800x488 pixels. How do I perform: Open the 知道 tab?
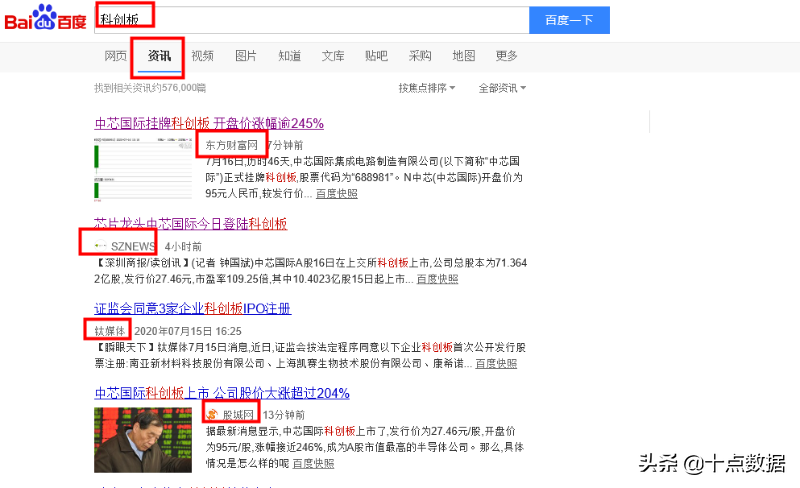(289, 56)
